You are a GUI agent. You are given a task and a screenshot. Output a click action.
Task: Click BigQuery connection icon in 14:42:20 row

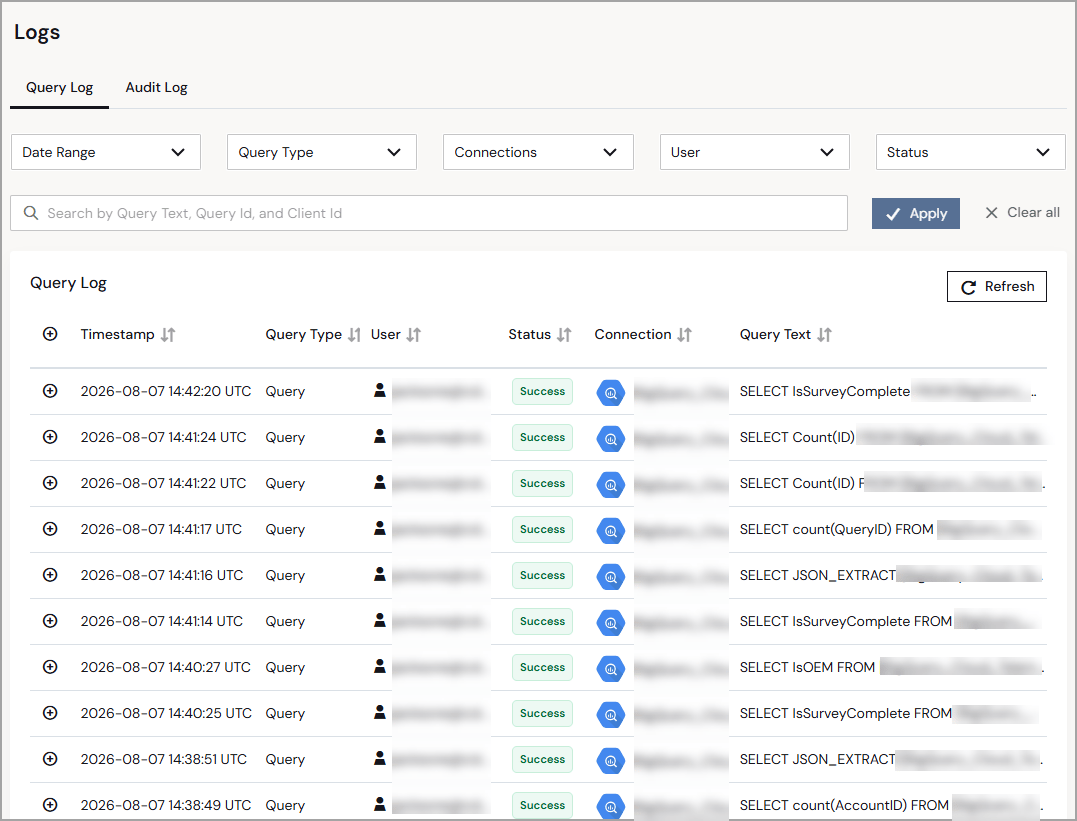(611, 393)
